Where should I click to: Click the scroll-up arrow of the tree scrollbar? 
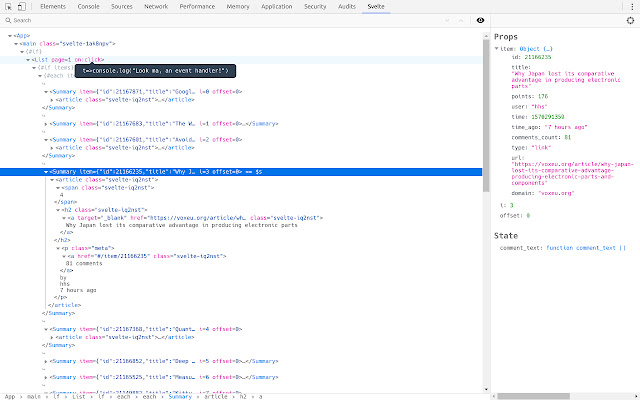(x=486, y=36)
